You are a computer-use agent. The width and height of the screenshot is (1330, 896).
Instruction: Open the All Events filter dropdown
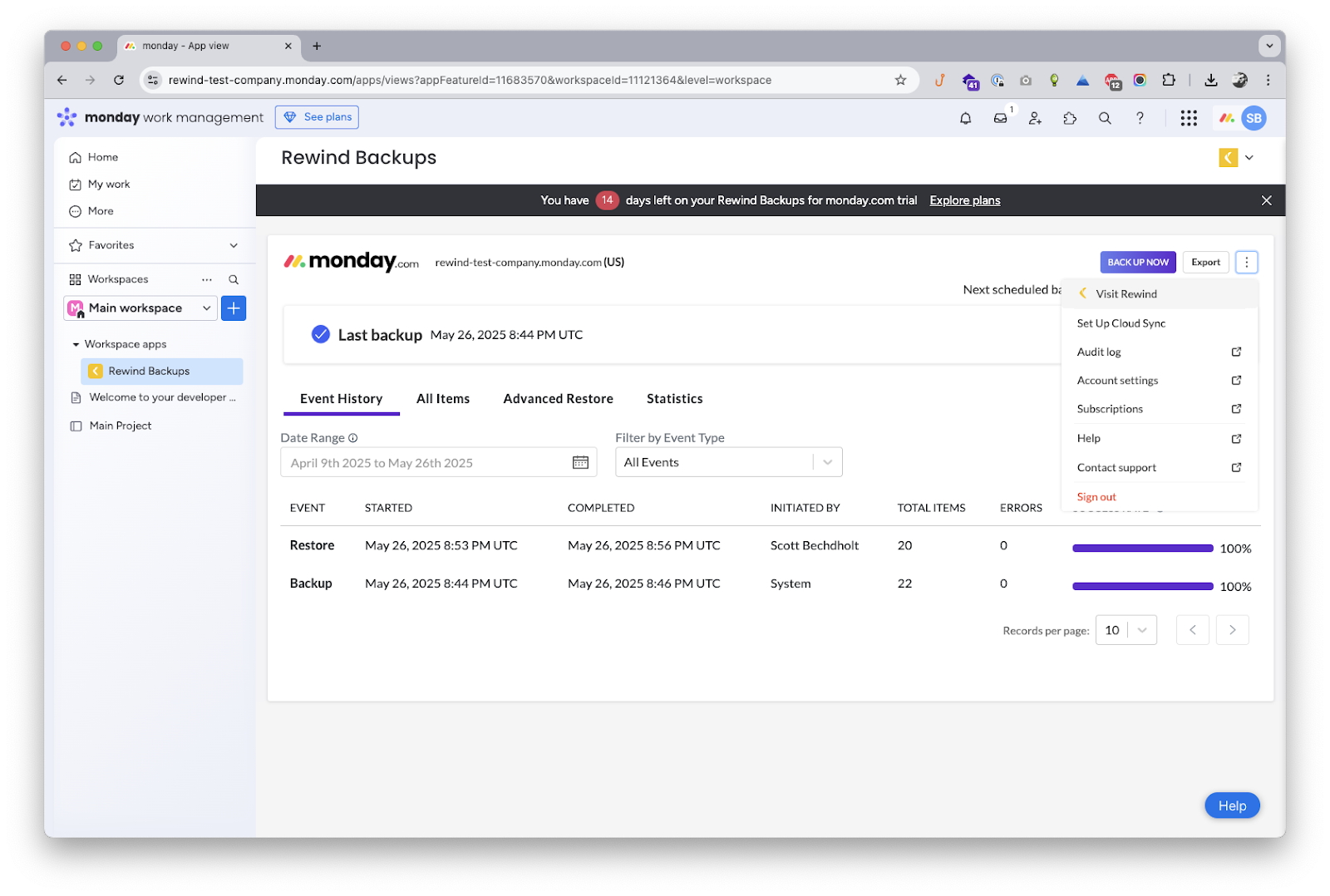click(x=728, y=462)
